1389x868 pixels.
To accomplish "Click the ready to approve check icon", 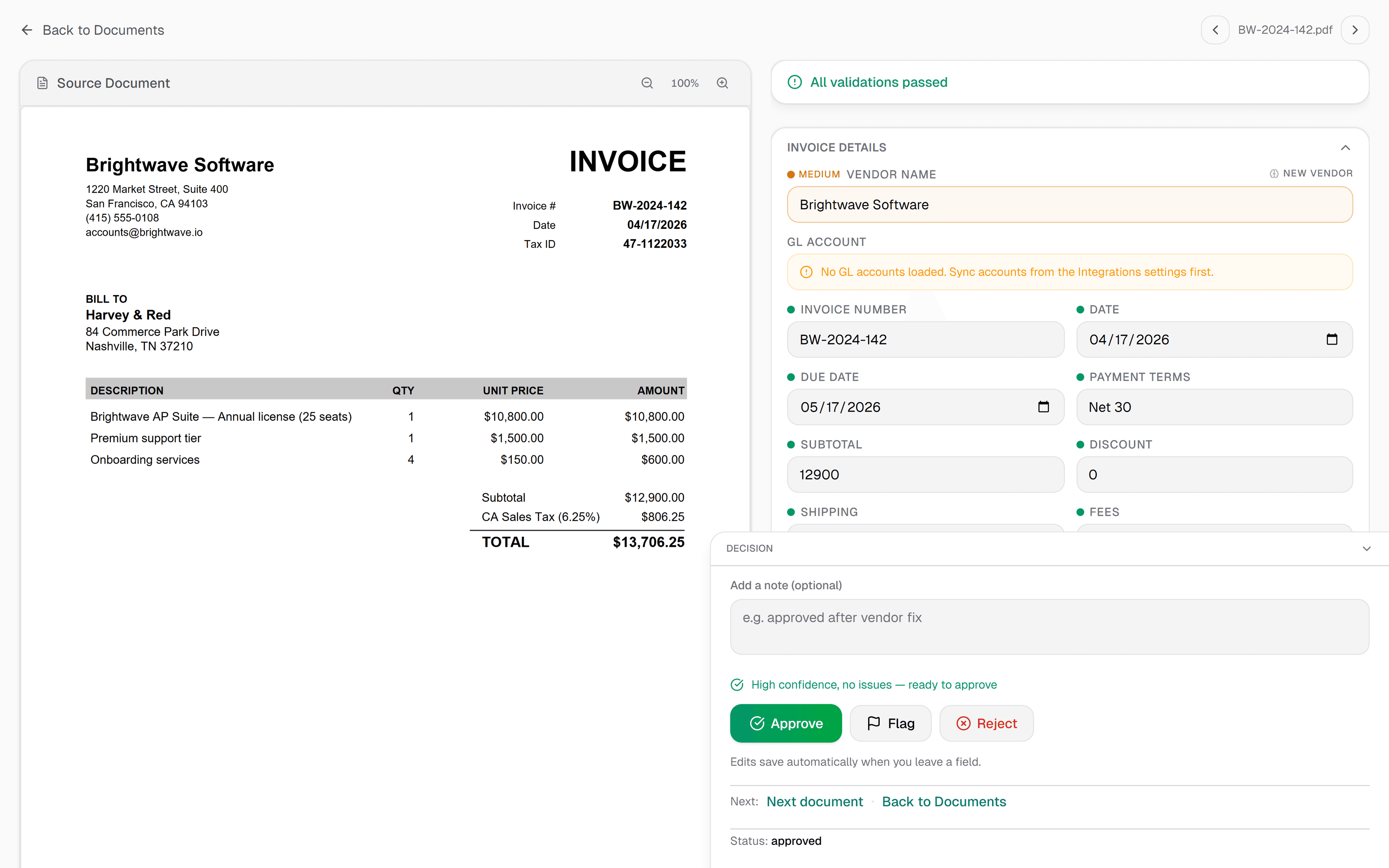I will tap(737, 685).
